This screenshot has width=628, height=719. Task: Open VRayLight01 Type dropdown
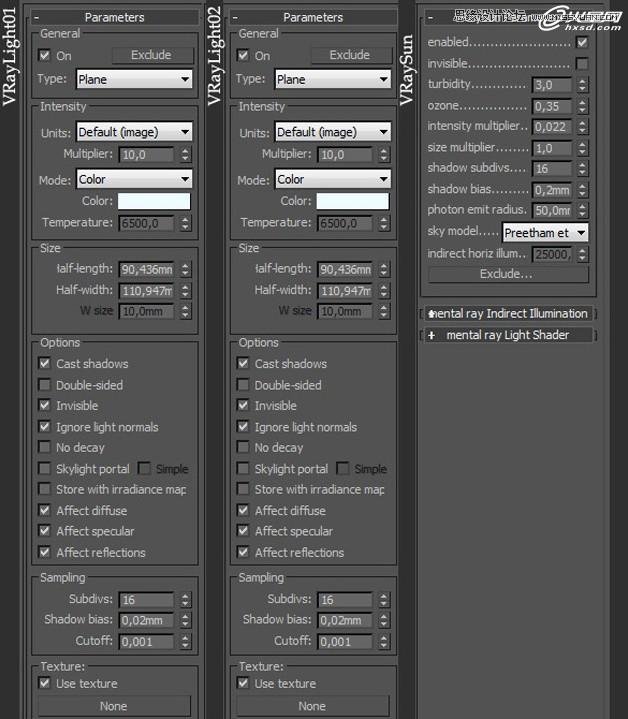click(134, 79)
